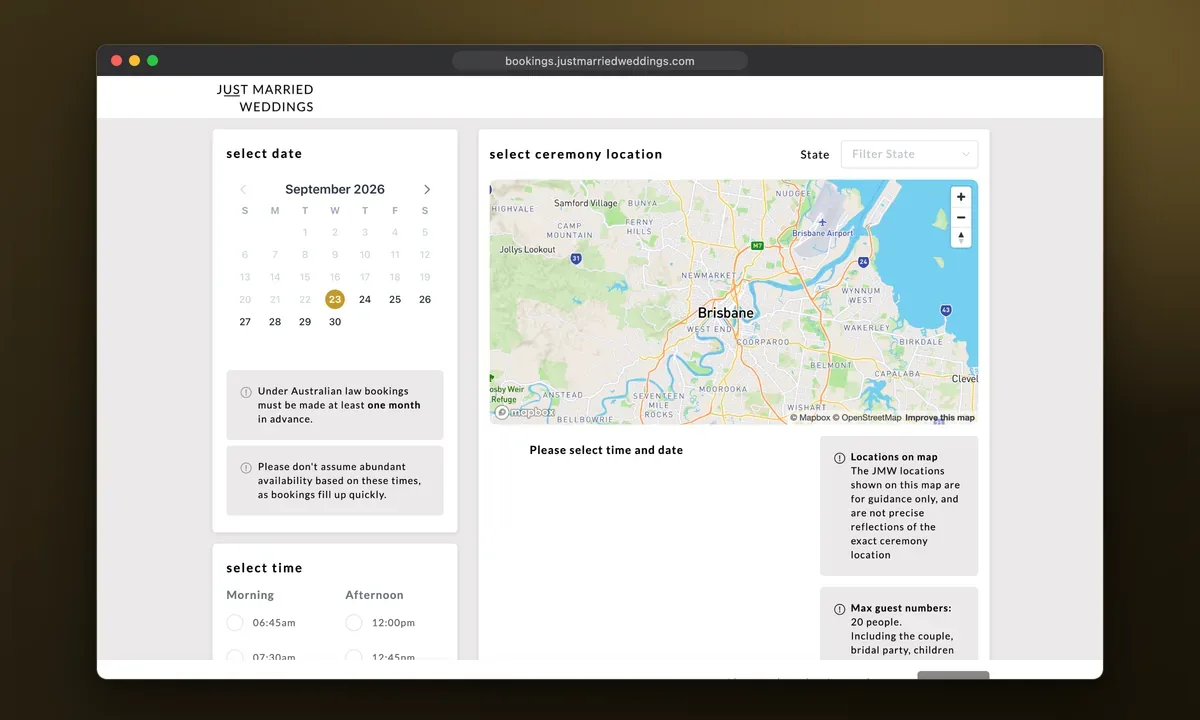Open the OpenStreetMap attribution link
The height and width of the screenshot is (720, 1200).
click(x=867, y=418)
